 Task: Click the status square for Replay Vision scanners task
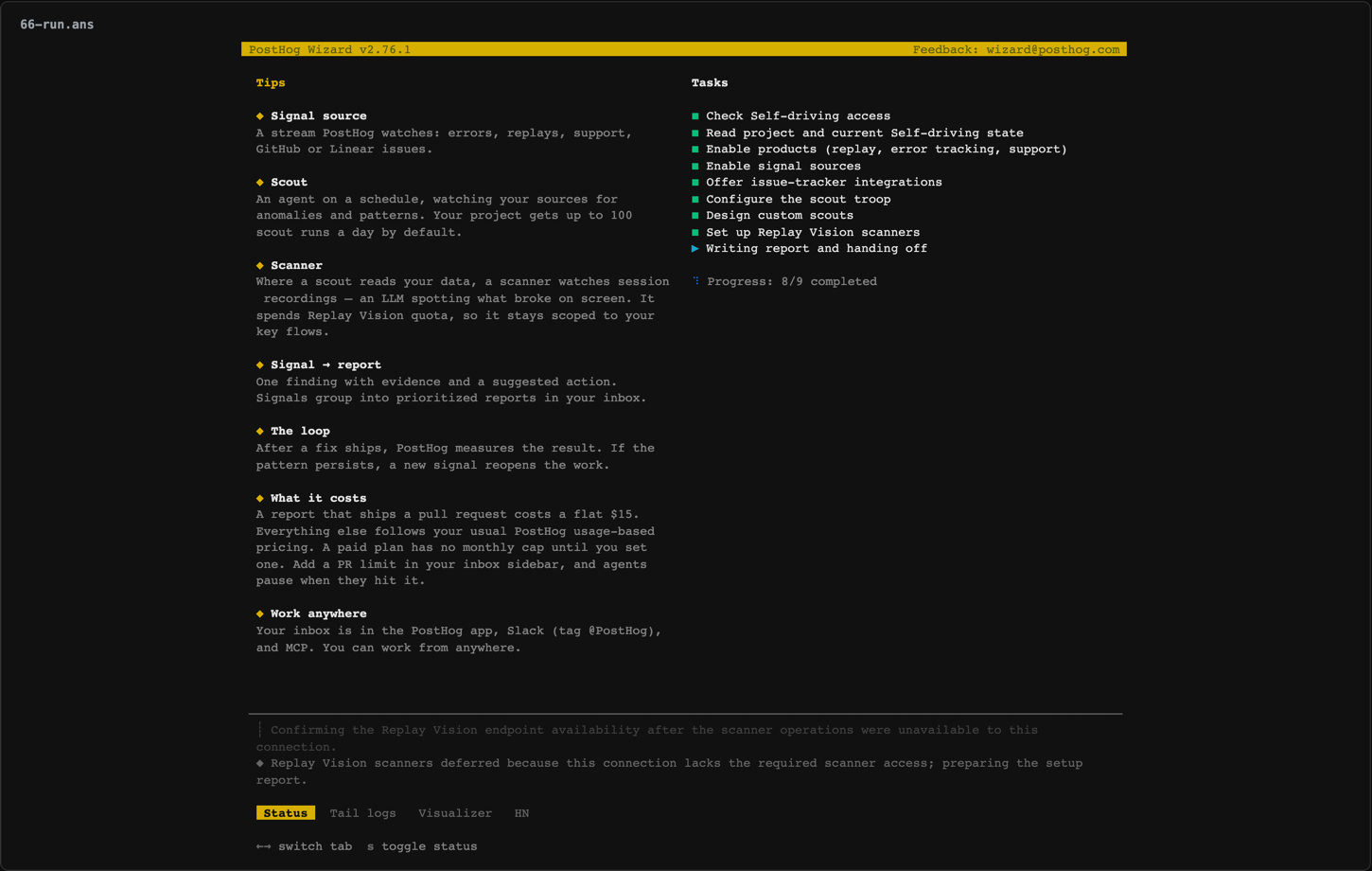(695, 233)
